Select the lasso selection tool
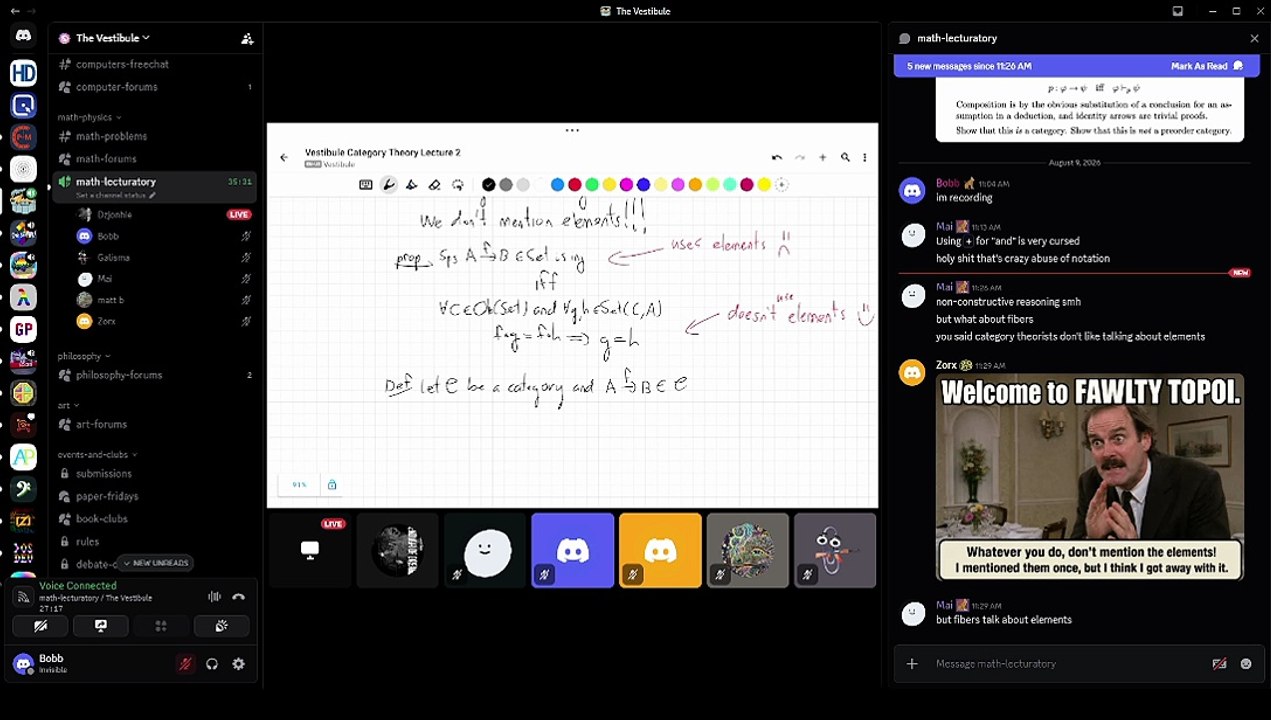Image resolution: width=1271 pixels, height=720 pixels. [458, 185]
